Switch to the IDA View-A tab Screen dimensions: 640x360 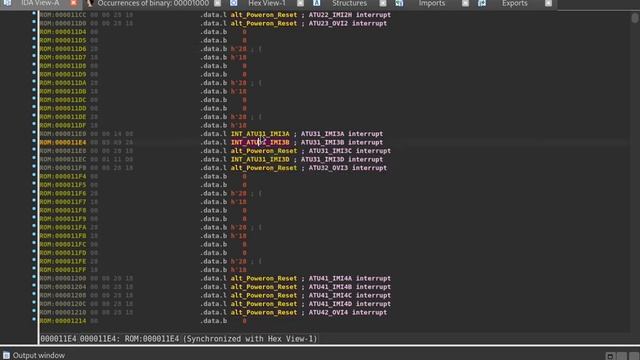(x=40, y=3)
